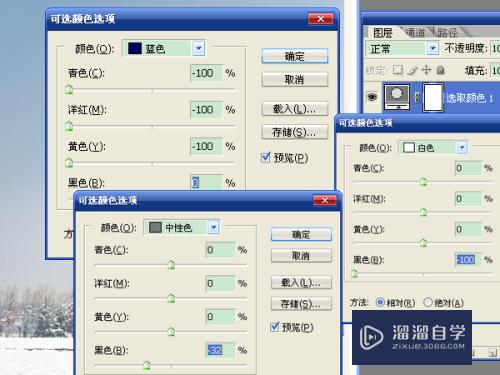Click the lock image pixels brush icon

[413, 70]
